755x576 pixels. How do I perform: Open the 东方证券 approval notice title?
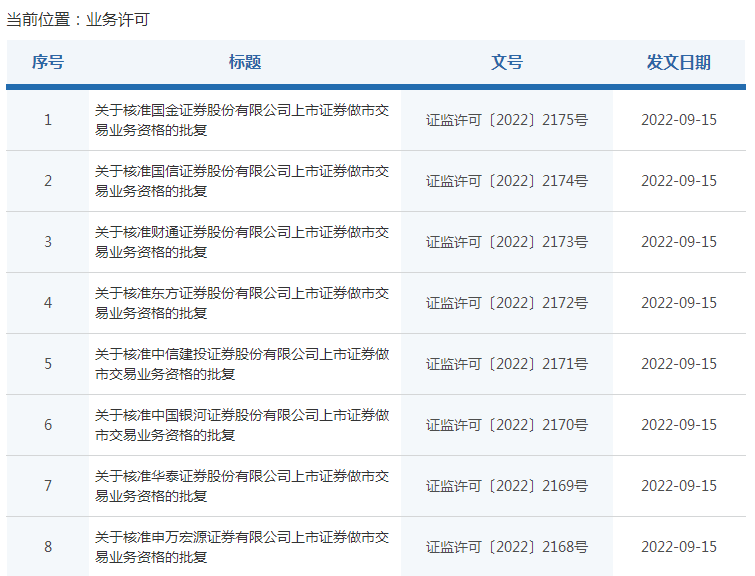pyautogui.click(x=242, y=303)
